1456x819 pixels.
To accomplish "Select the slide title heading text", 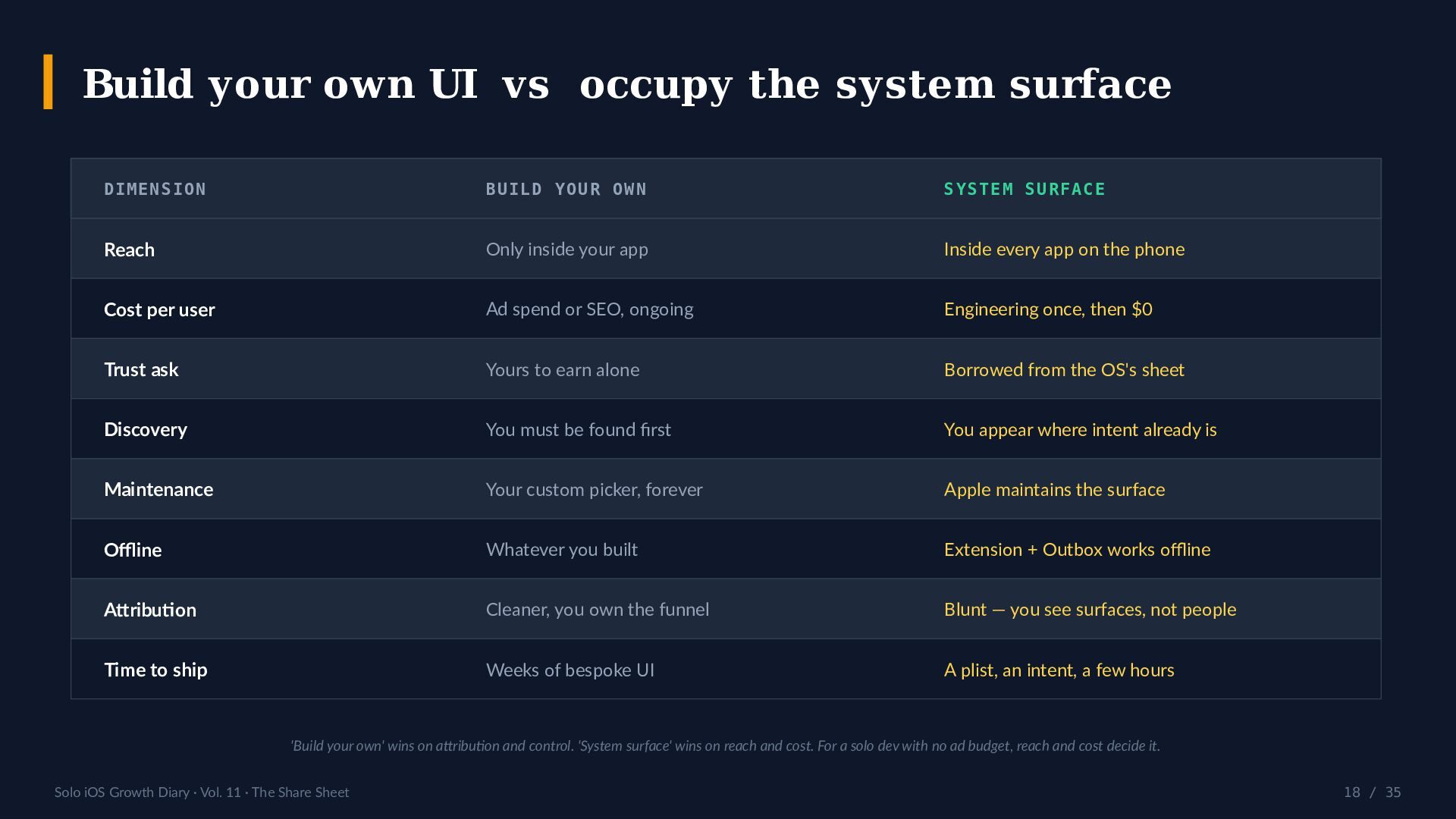I will (627, 83).
